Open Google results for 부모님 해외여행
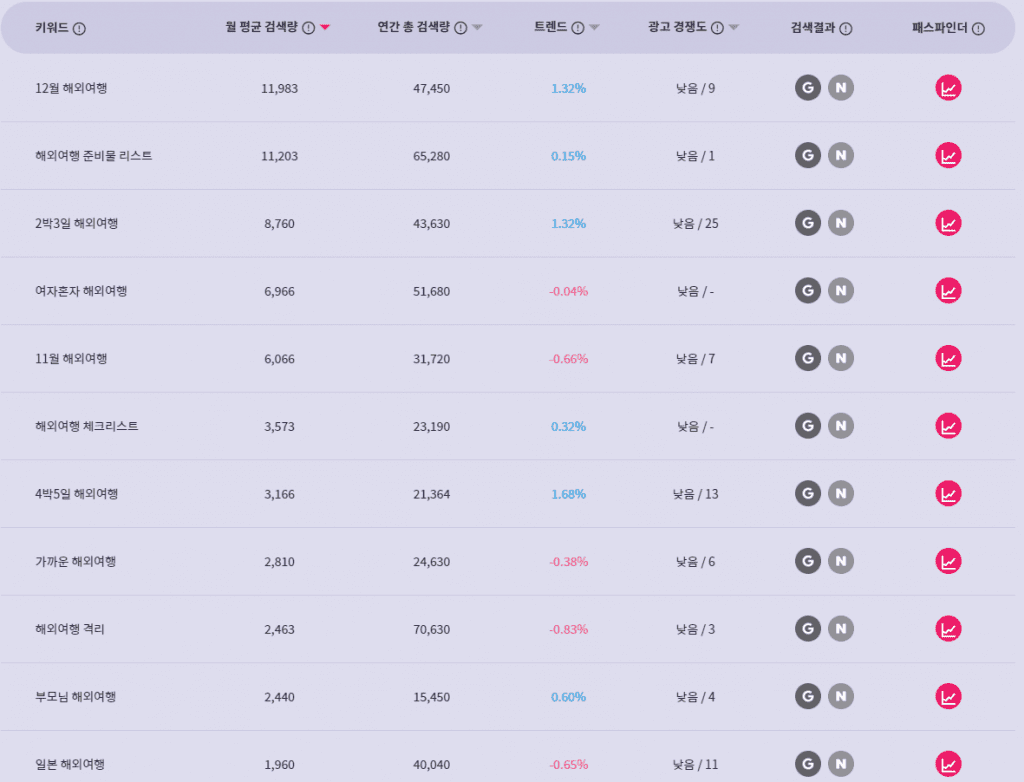The width and height of the screenshot is (1024, 782). (808, 696)
